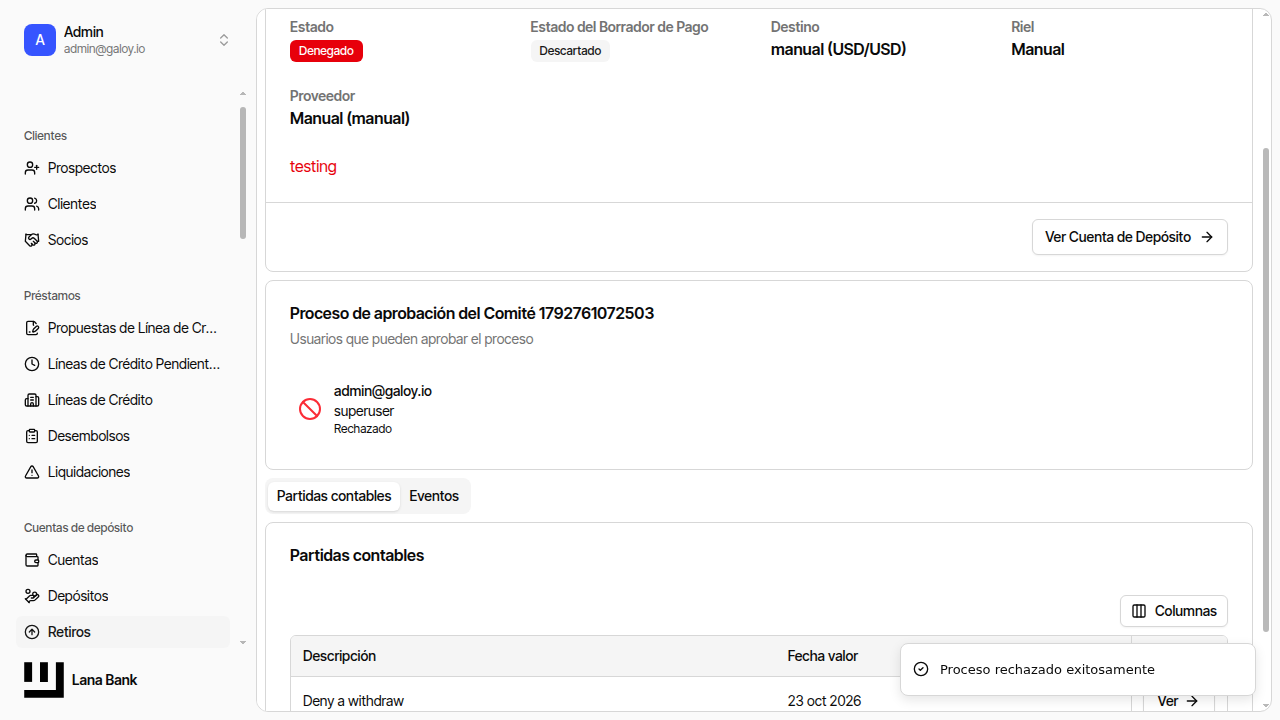This screenshot has width=1280, height=720.
Task: Click the '23 oct 2026' date cell
Action: pyautogui.click(x=824, y=701)
